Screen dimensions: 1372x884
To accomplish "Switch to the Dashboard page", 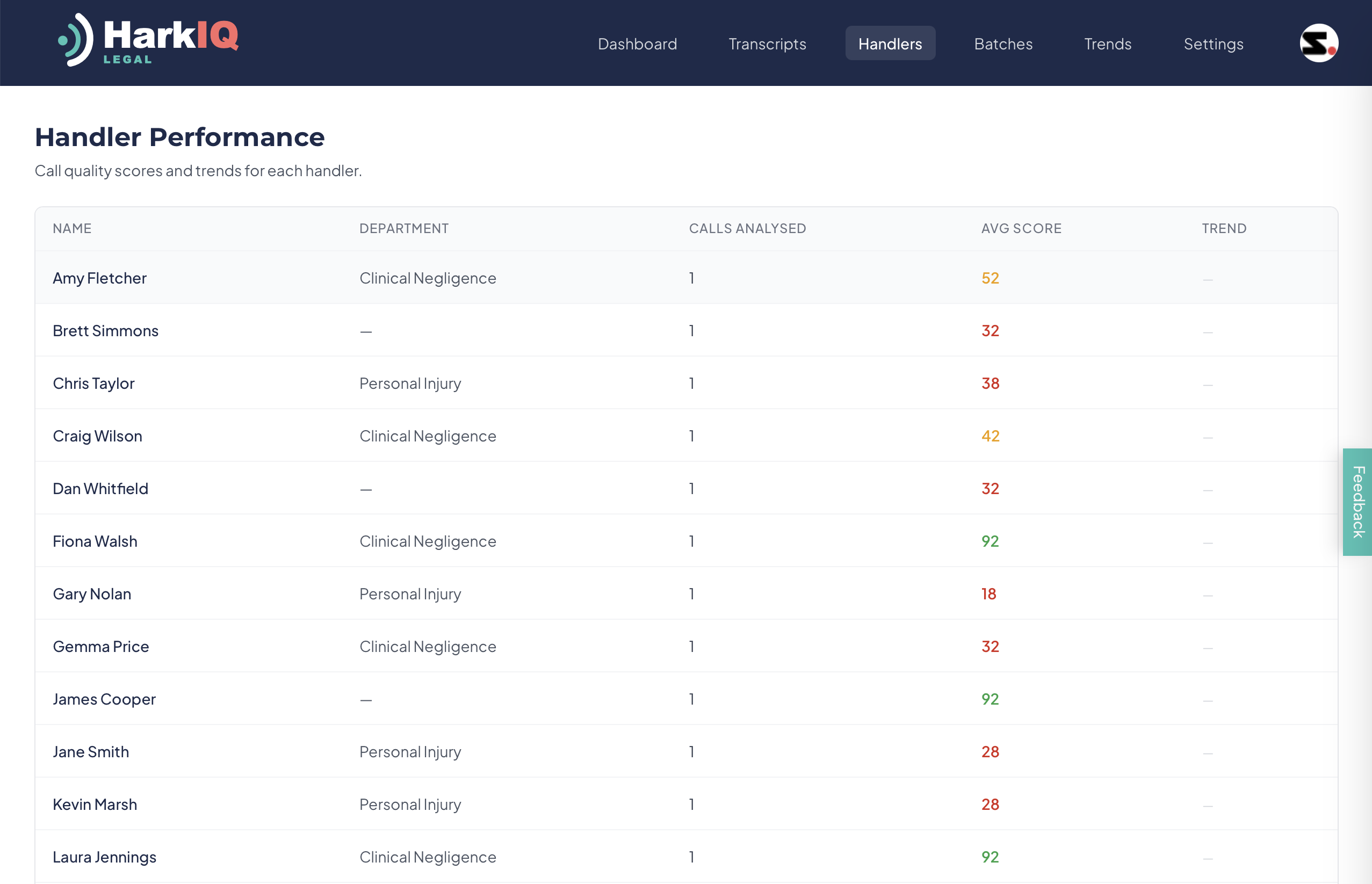I will pos(637,44).
